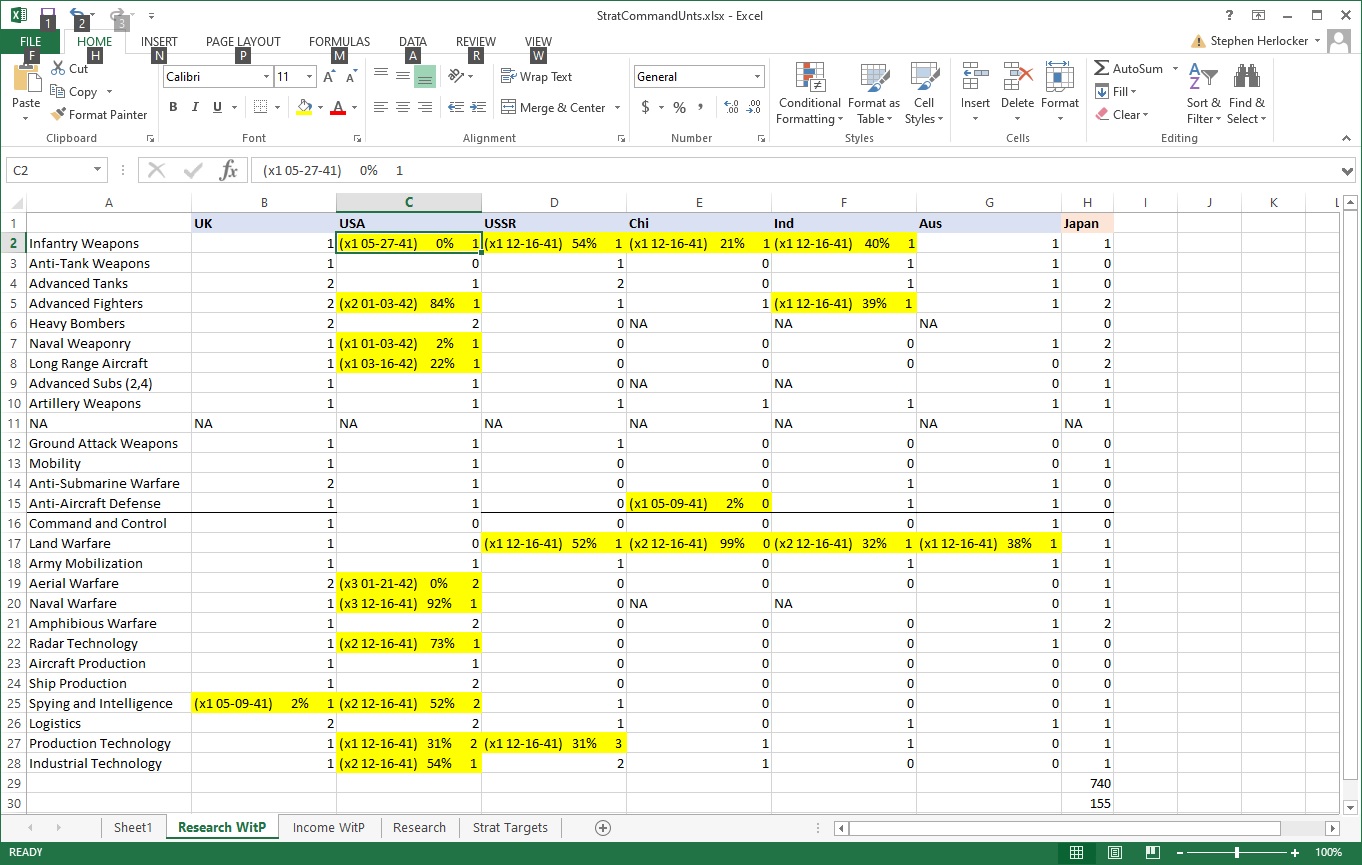Toggle middle vertical alignment
This screenshot has height=865, width=1362.
click(x=402, y=77)
